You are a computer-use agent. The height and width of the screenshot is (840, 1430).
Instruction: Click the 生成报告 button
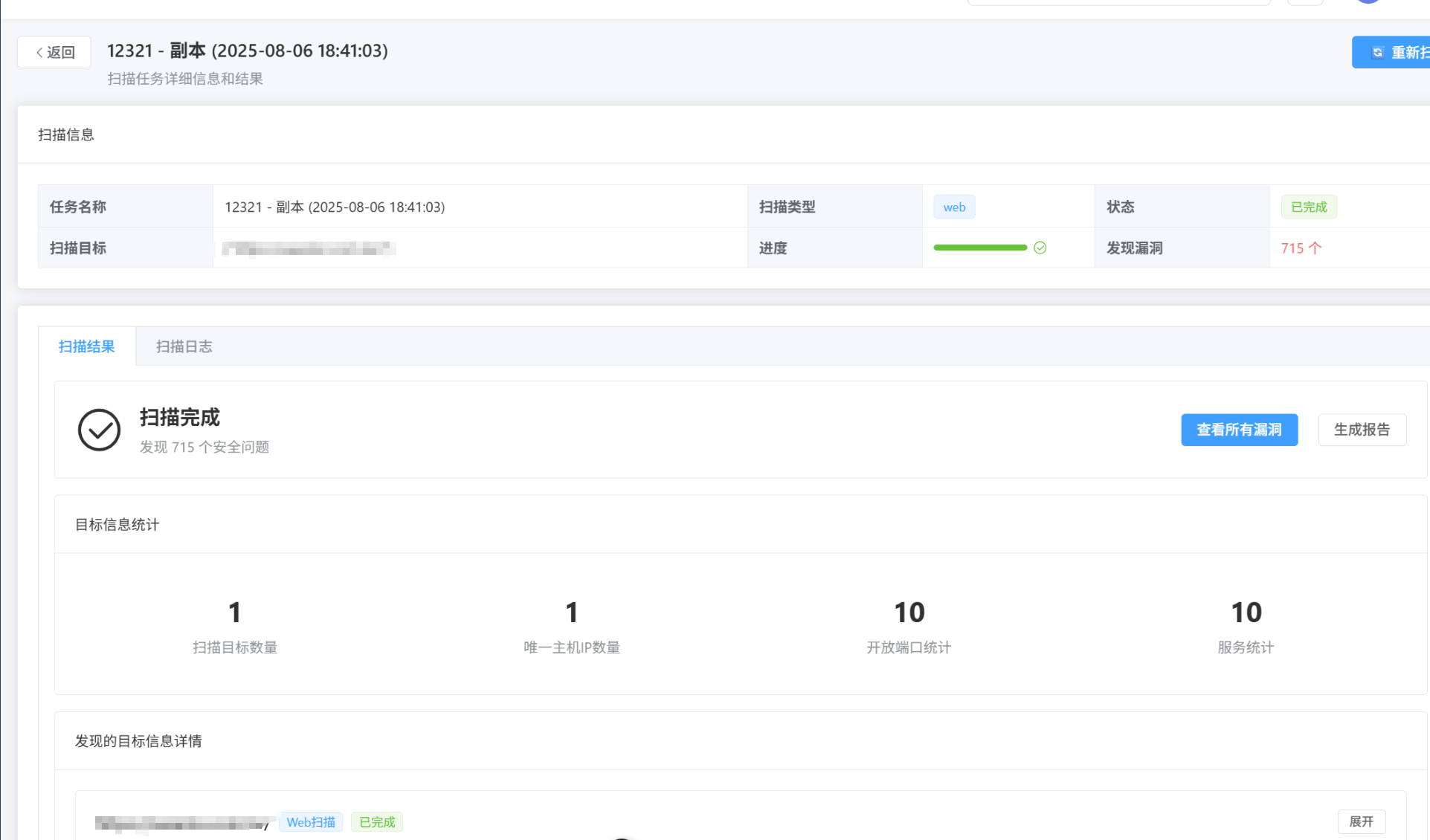coord(1362,430)
